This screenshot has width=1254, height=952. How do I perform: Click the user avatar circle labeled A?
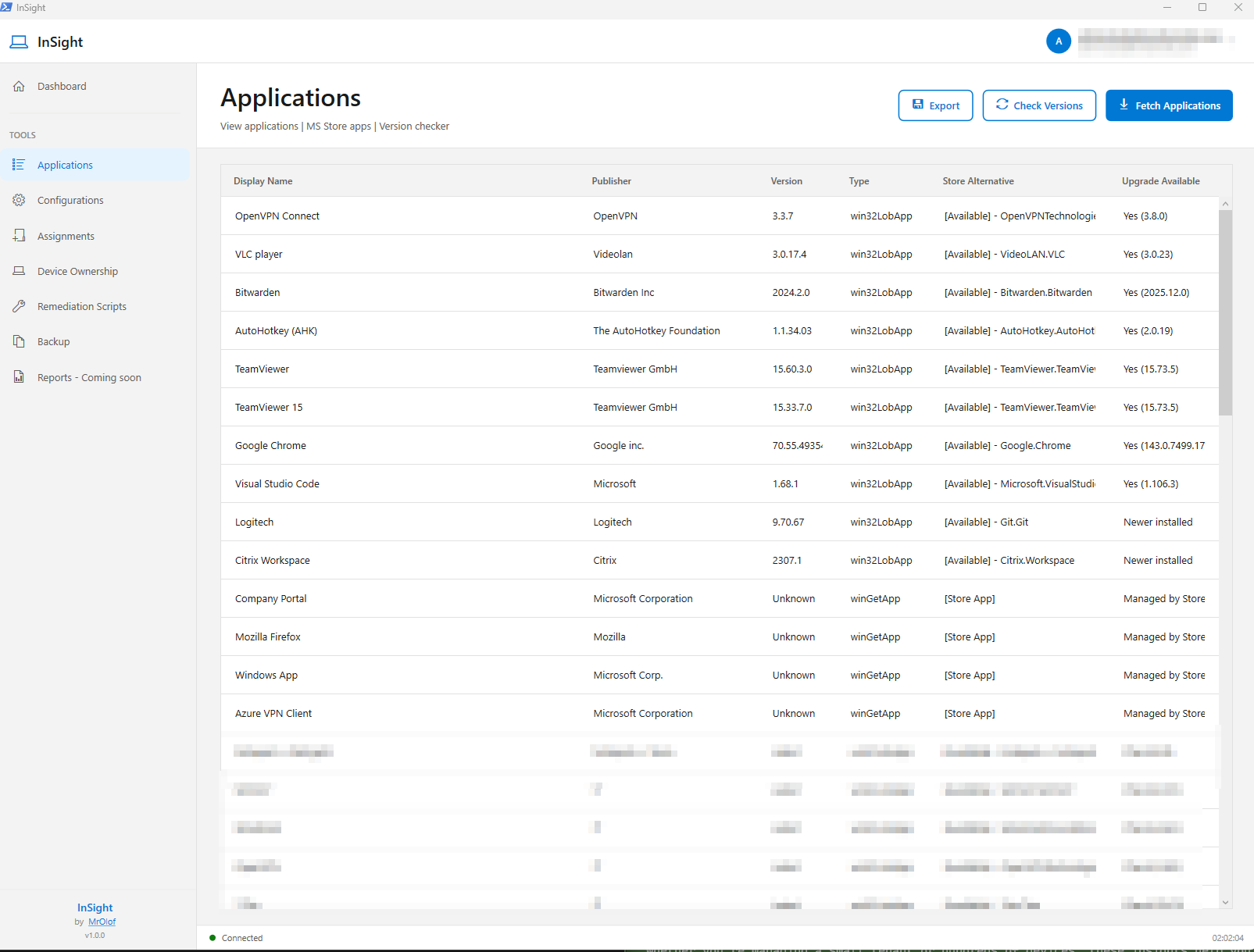(1059, 41)
